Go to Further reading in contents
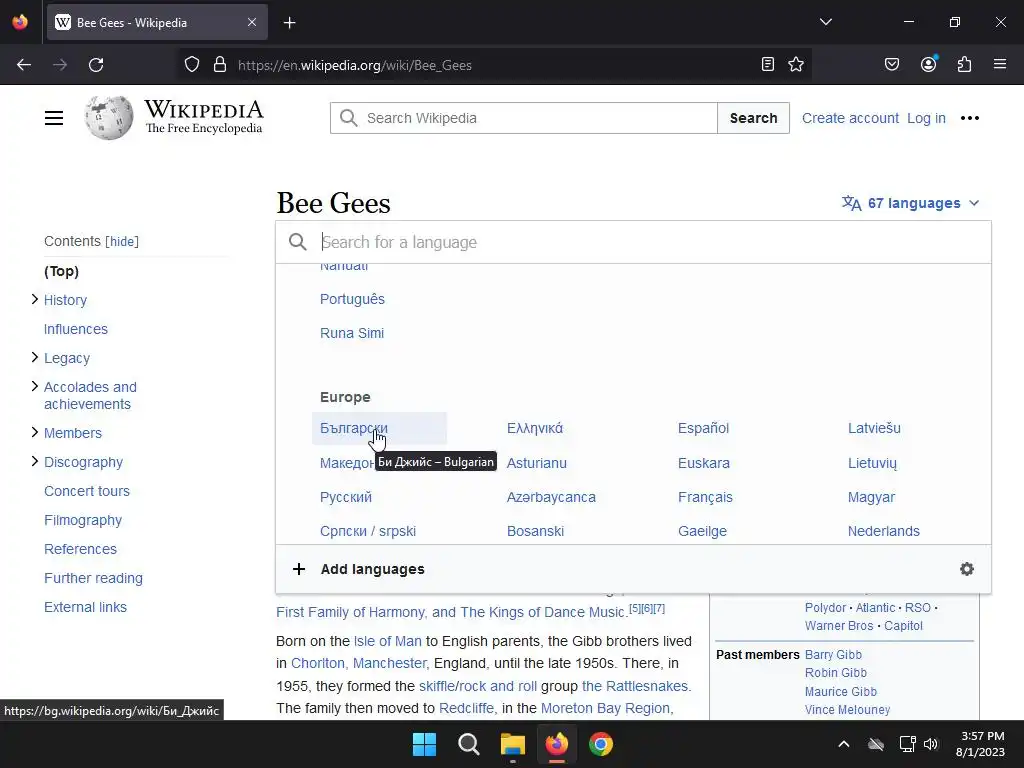1024x768 pixels. click(93, 578)
